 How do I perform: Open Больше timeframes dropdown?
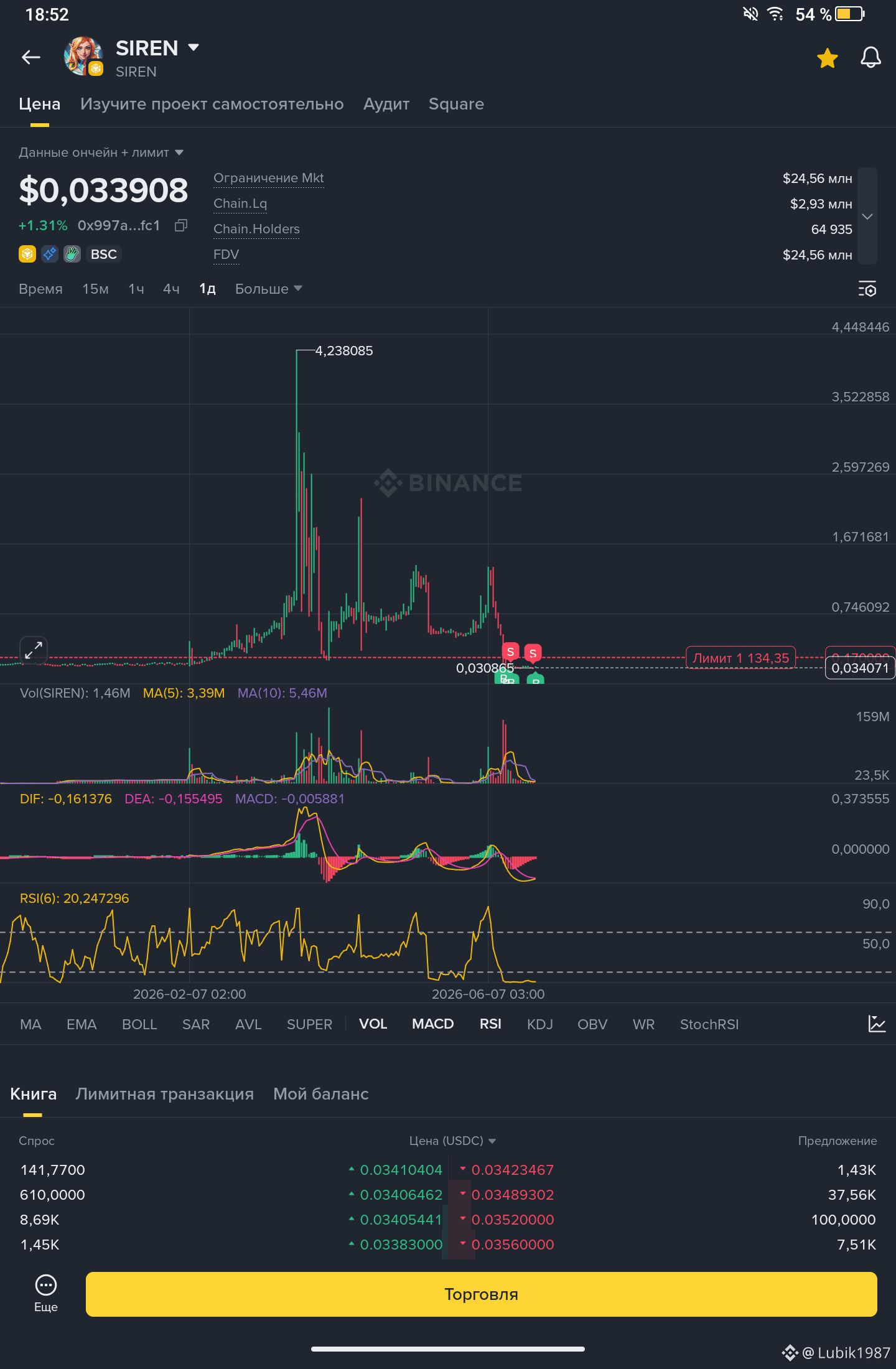click(x=268, y=289)
